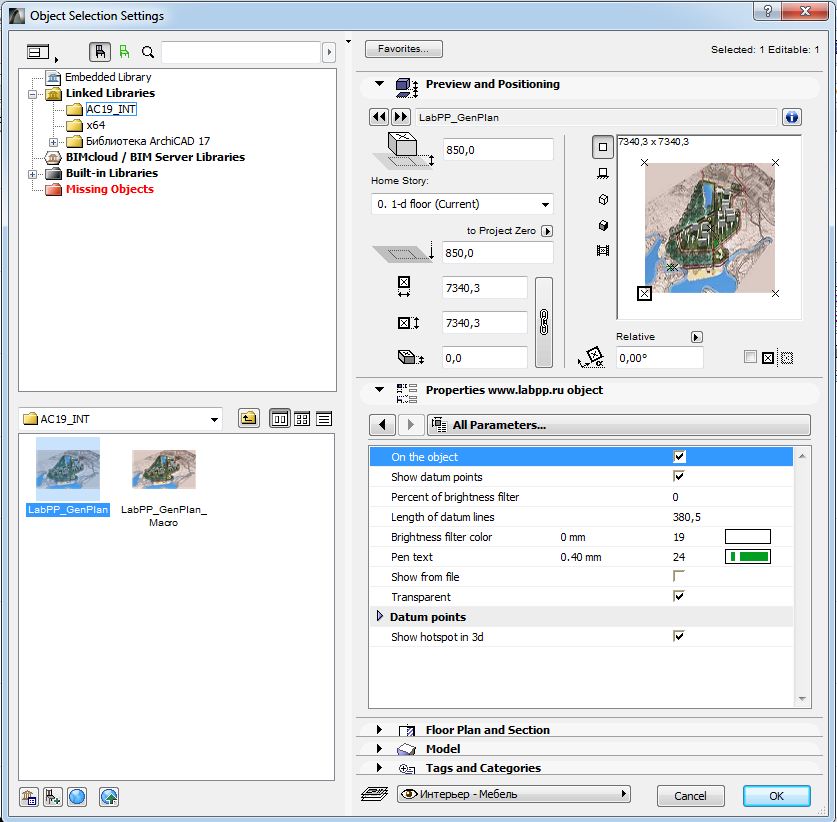
Task: Click the bottom-left anchor point in preview
Action: 644,293
